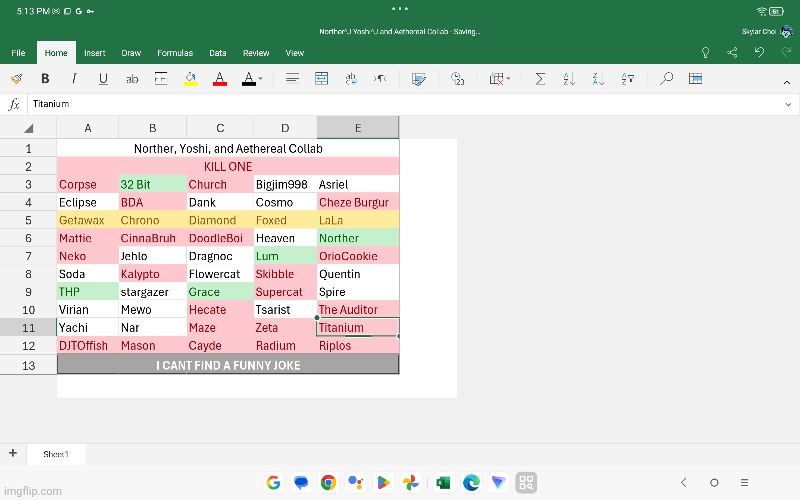Open Find search magnifier
The image size is (800, 500).
click(666, 79)
